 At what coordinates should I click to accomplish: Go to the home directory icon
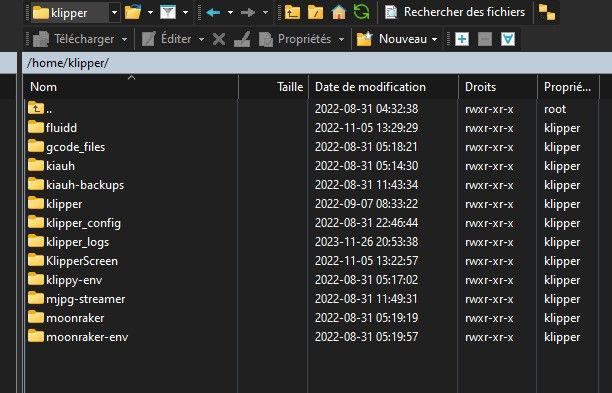tap(338, 12)
